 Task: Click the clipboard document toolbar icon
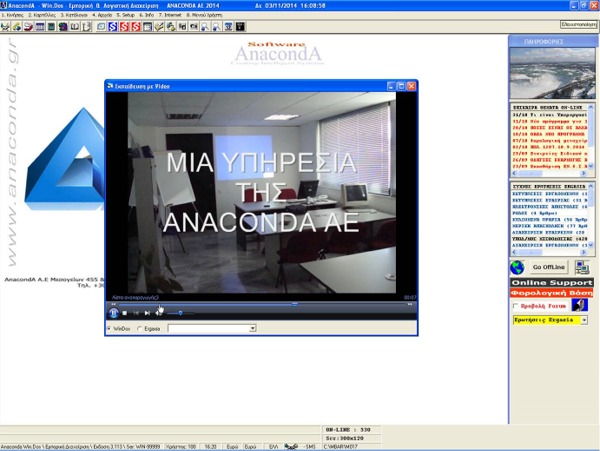(87, 26)
